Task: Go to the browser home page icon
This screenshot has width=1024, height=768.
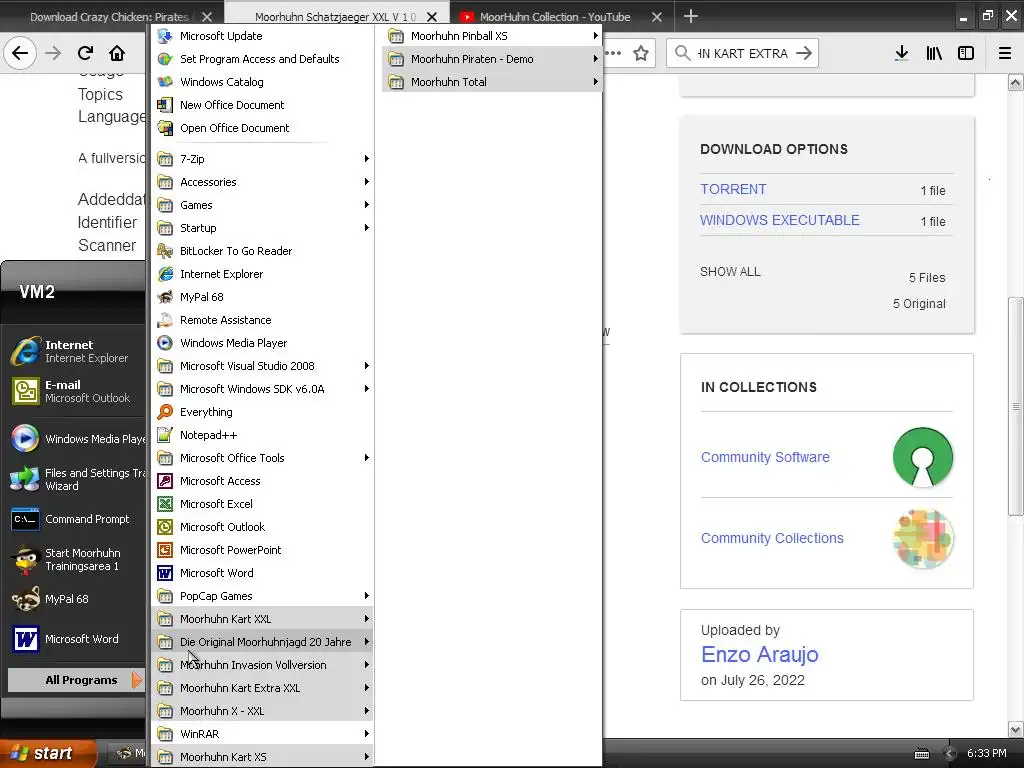Action: [117, 53]
